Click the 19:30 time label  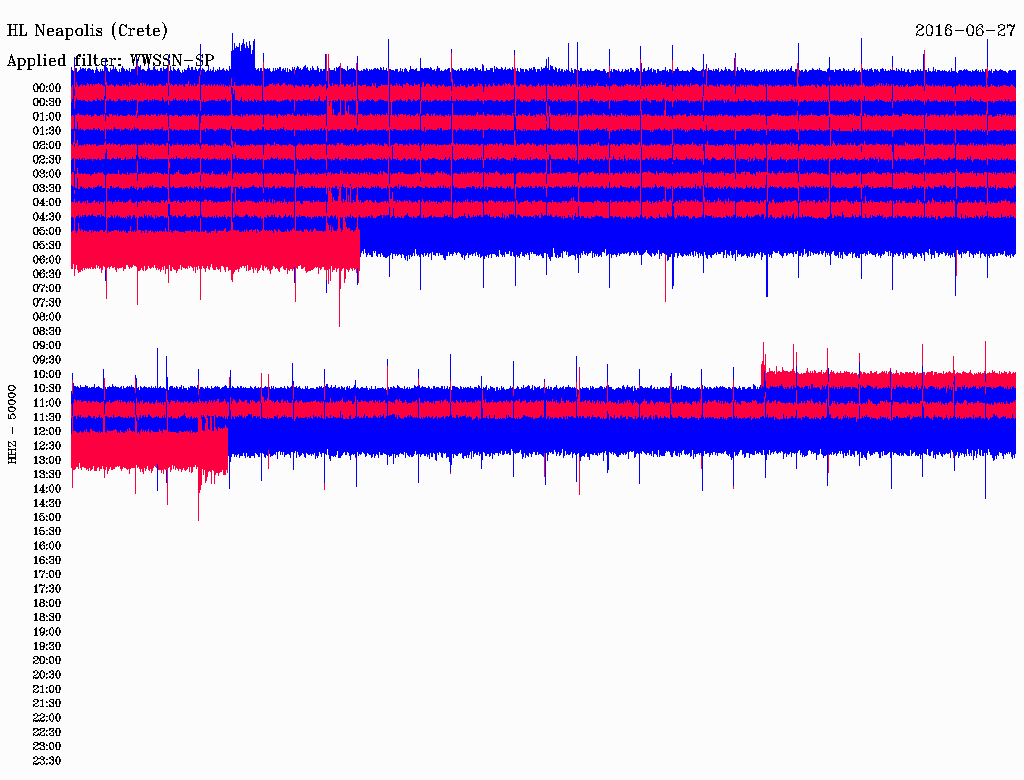(47, 646)
